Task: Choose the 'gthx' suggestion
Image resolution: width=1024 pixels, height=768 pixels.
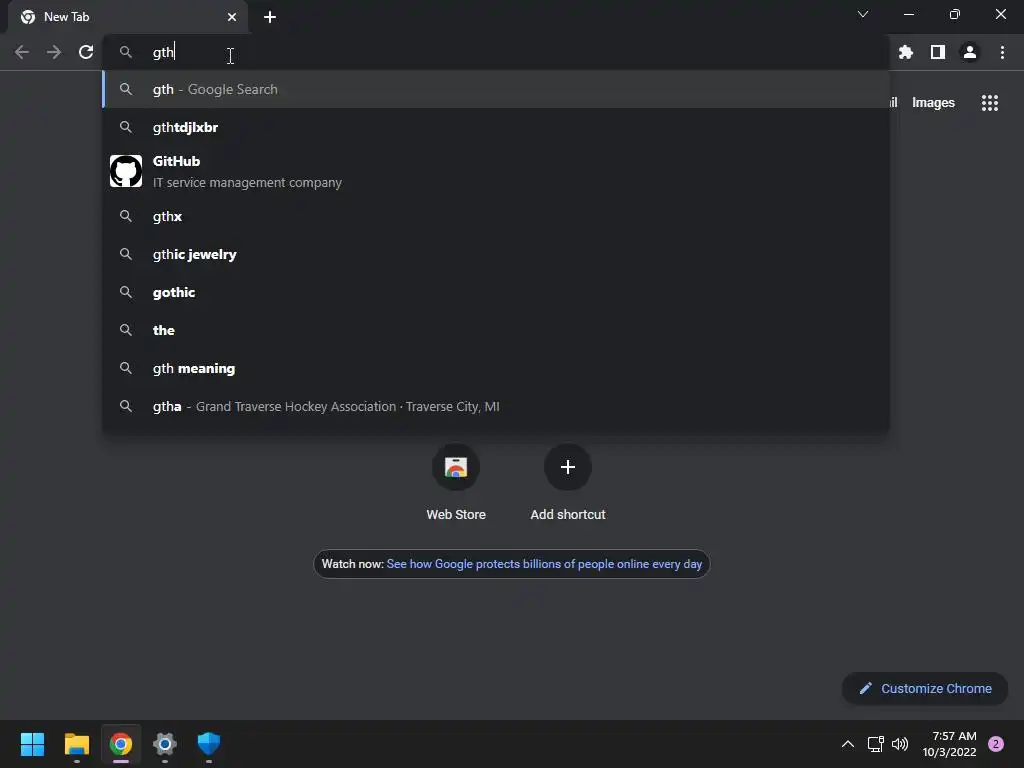Action: point(496,216)
